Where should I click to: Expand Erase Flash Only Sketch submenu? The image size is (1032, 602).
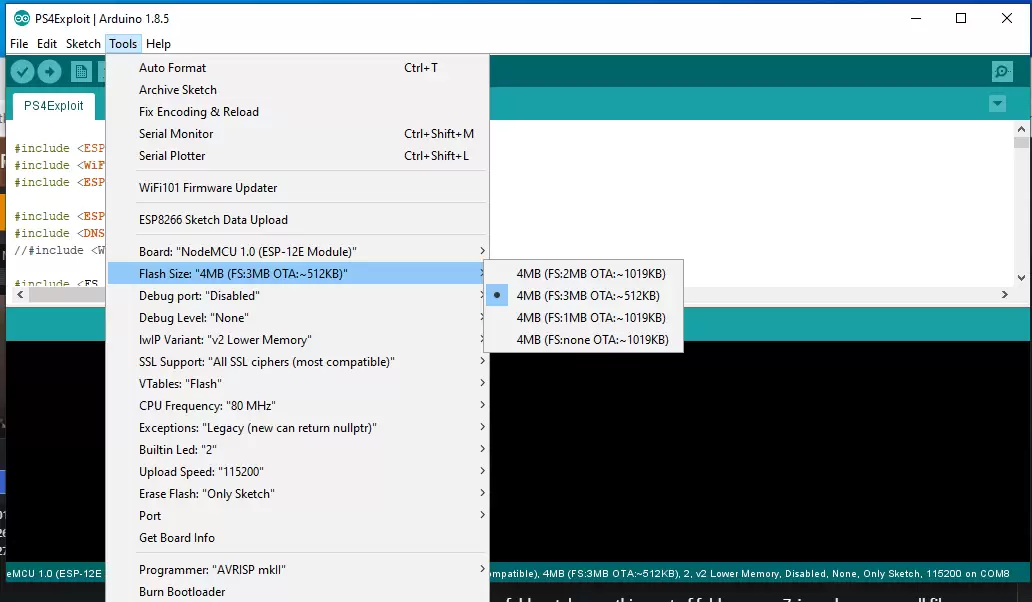297,494
